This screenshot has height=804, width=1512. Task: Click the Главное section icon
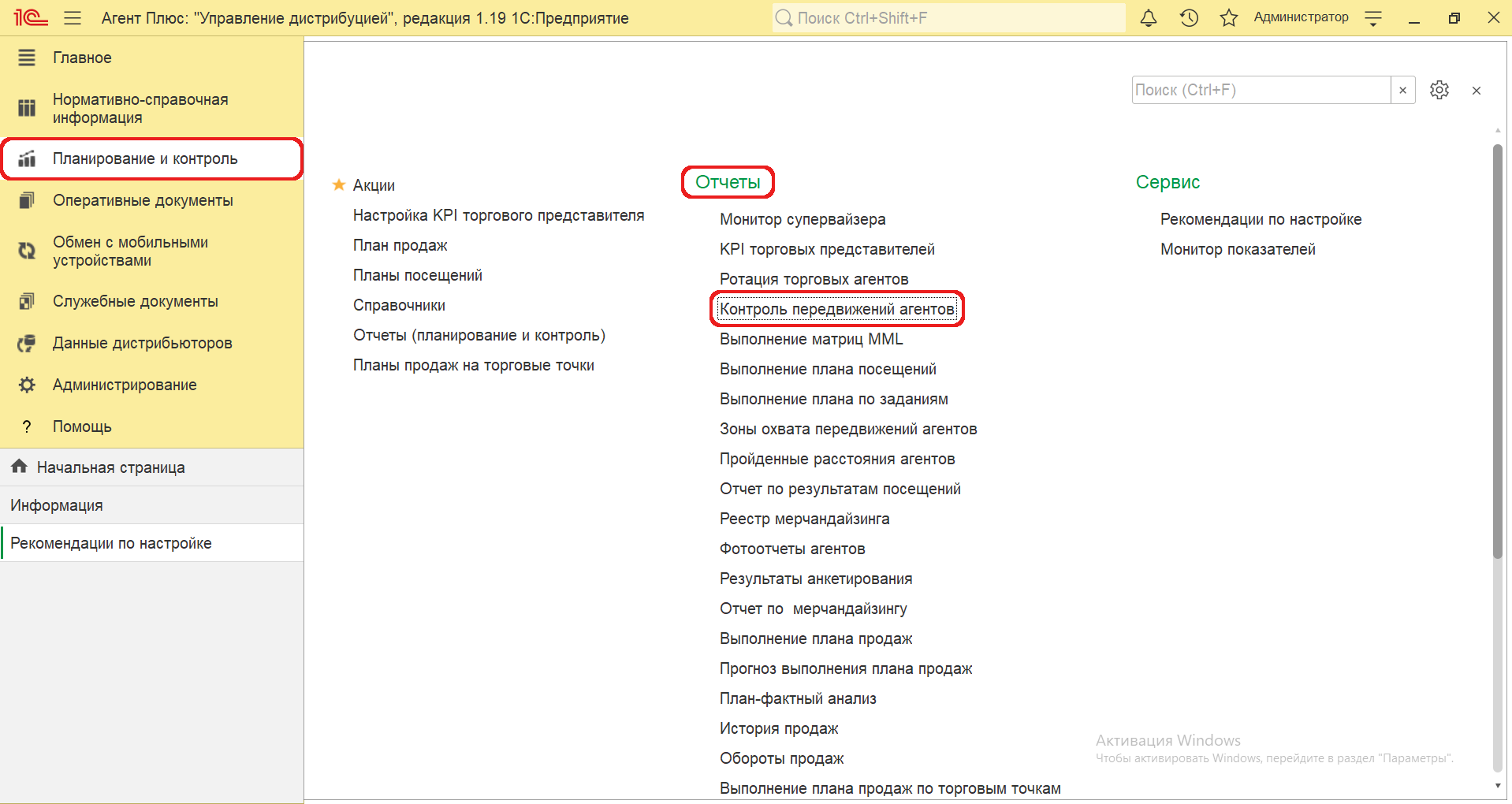[x=27, y=58]
